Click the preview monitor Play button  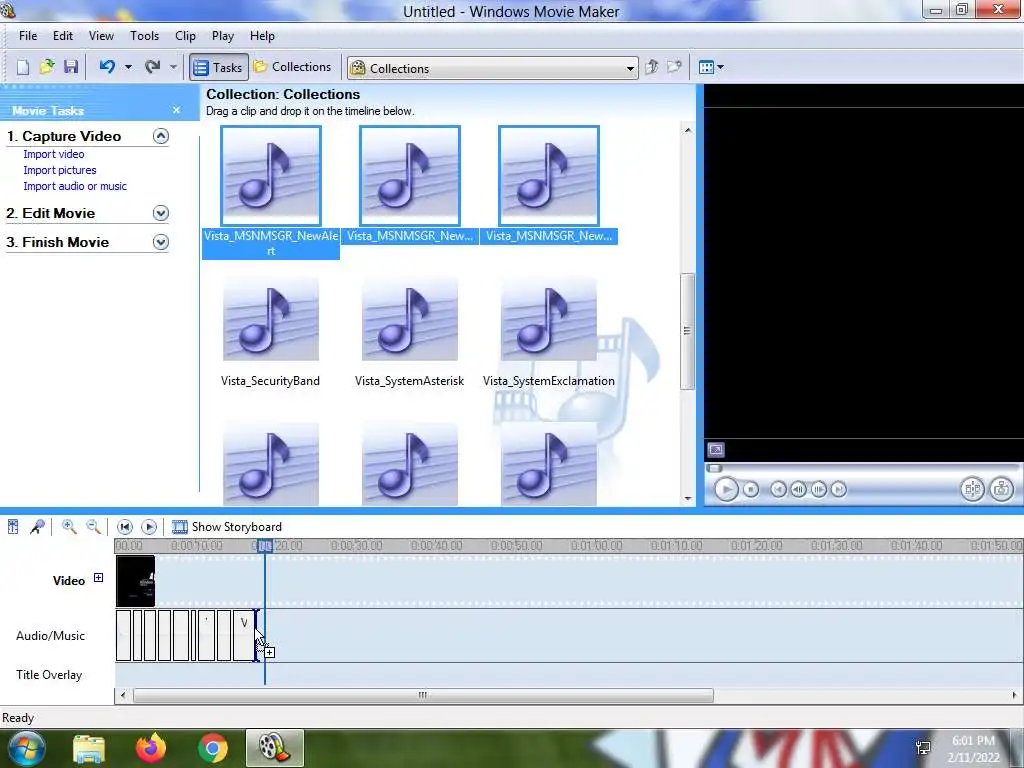click(726, 488)
